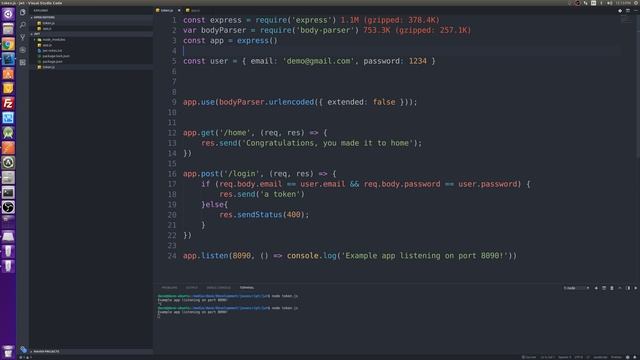Move the panel to the side
640x360 pixels.
(x=628, y=288)
